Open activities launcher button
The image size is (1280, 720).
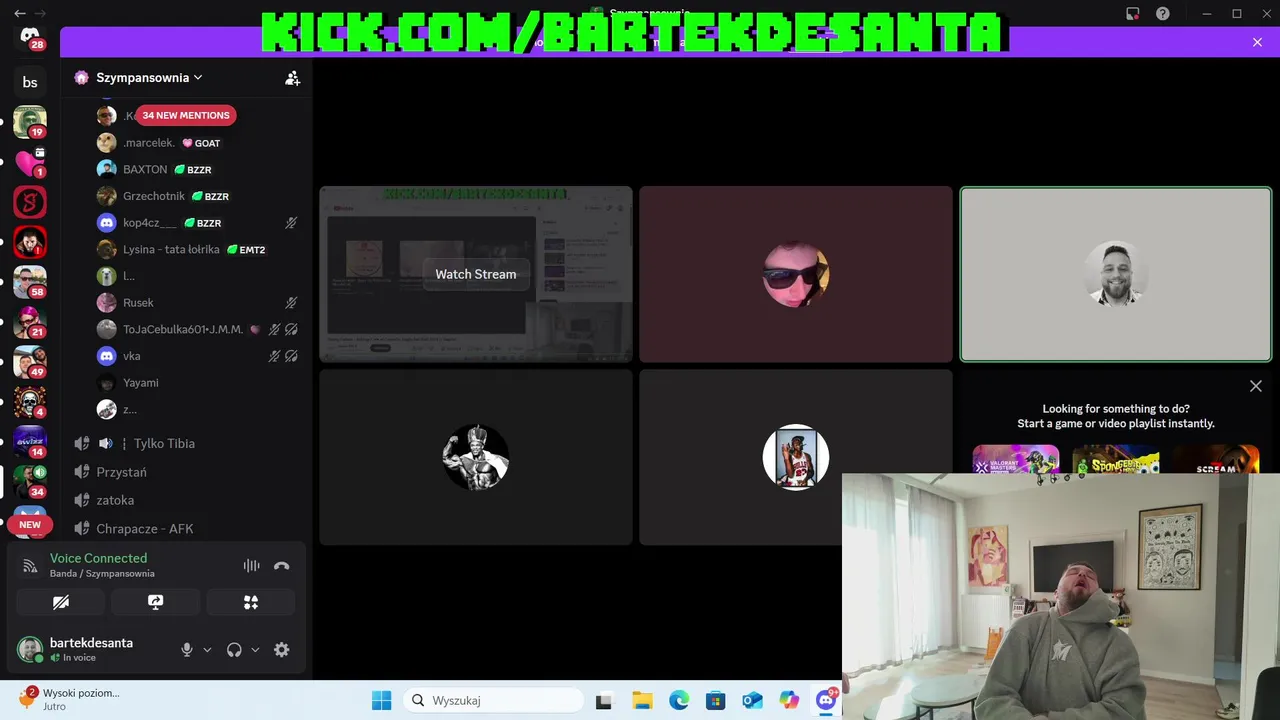pos(250,602)
